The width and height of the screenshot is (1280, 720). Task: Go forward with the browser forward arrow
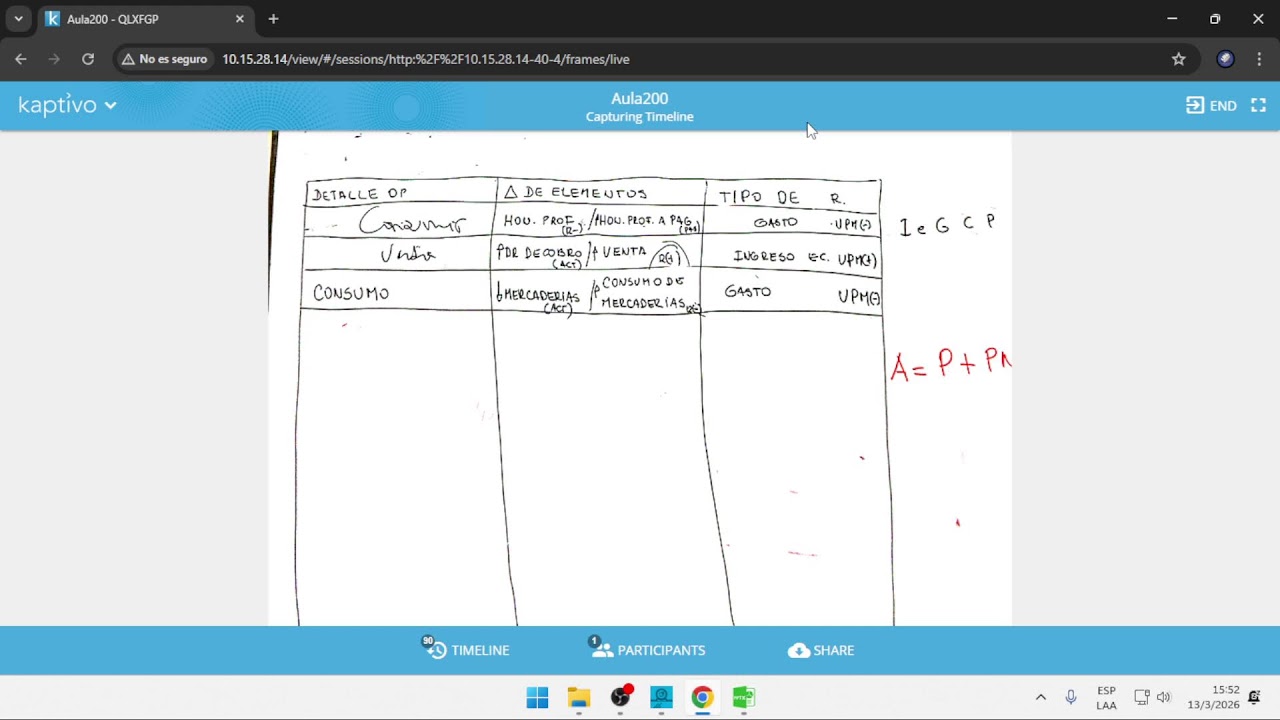point(54,59)
